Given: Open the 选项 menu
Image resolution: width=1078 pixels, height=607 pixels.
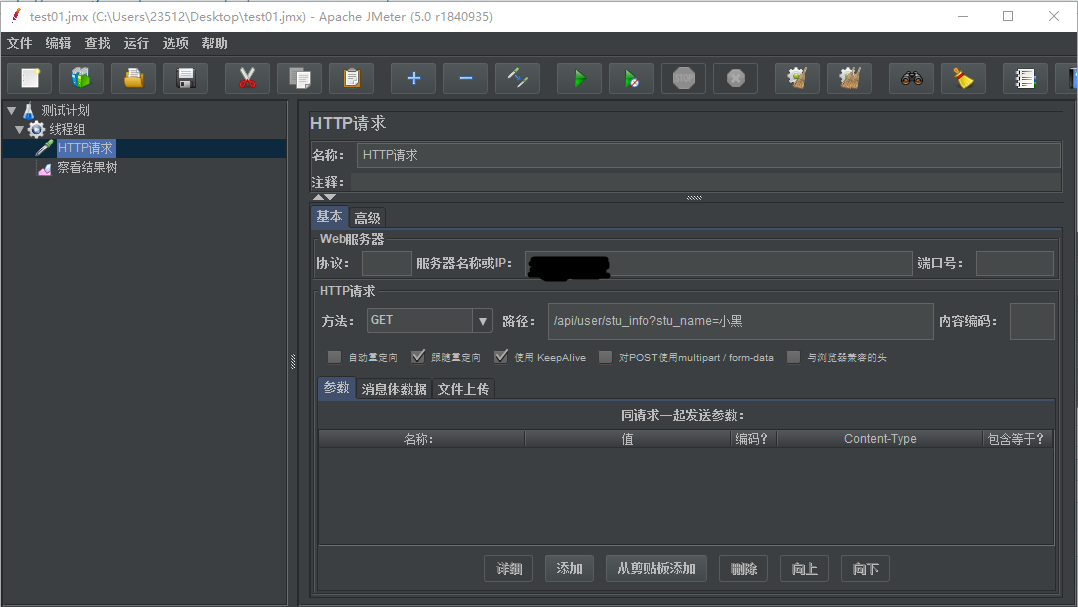Looking at the screenshot, I should pos(175,43).
